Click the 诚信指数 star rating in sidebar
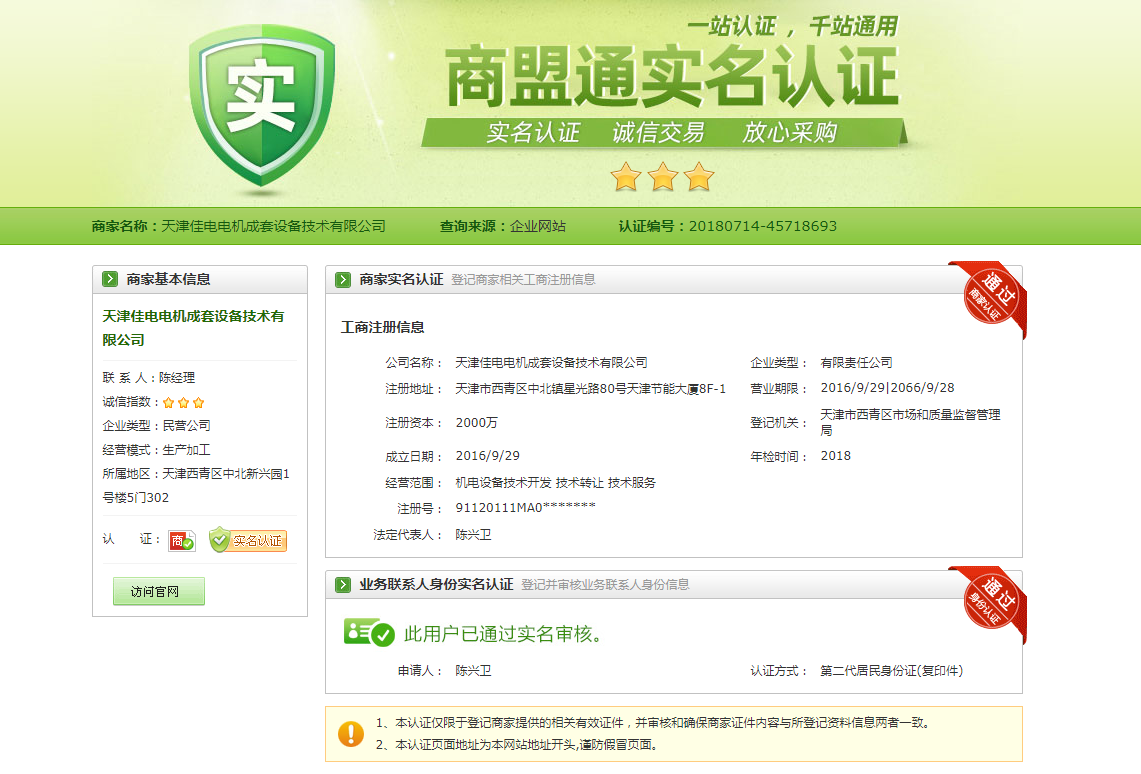Screen dimensions: 1141x774 [x=183, y=402]
